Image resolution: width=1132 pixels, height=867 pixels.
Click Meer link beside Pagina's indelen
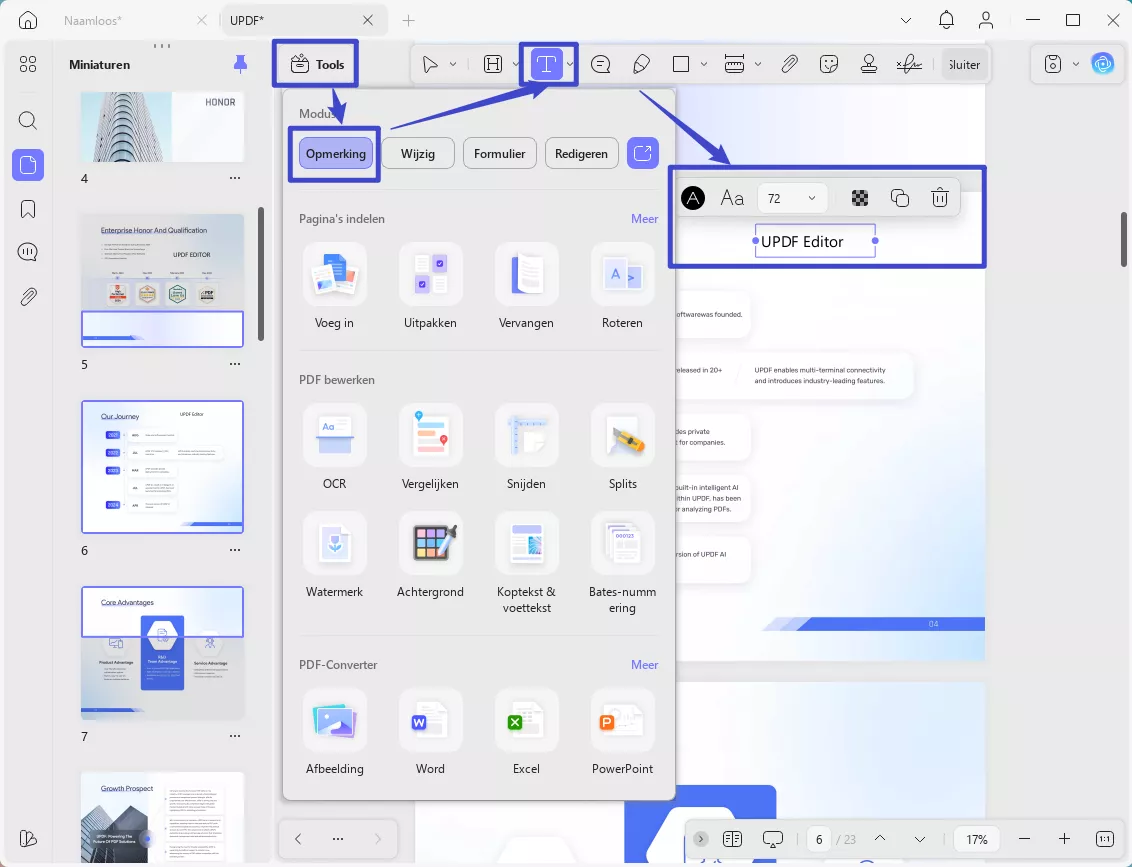[x=644, y=219]
